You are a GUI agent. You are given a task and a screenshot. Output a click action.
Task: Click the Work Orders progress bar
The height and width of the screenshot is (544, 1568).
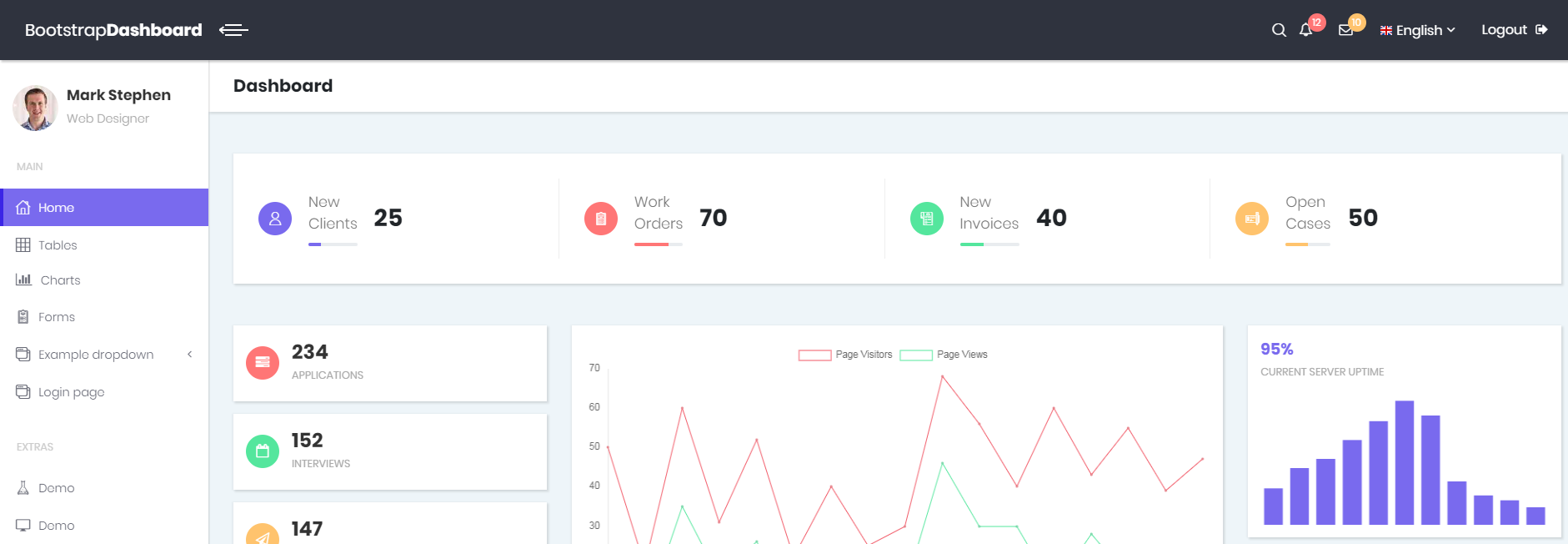point(659,244)
